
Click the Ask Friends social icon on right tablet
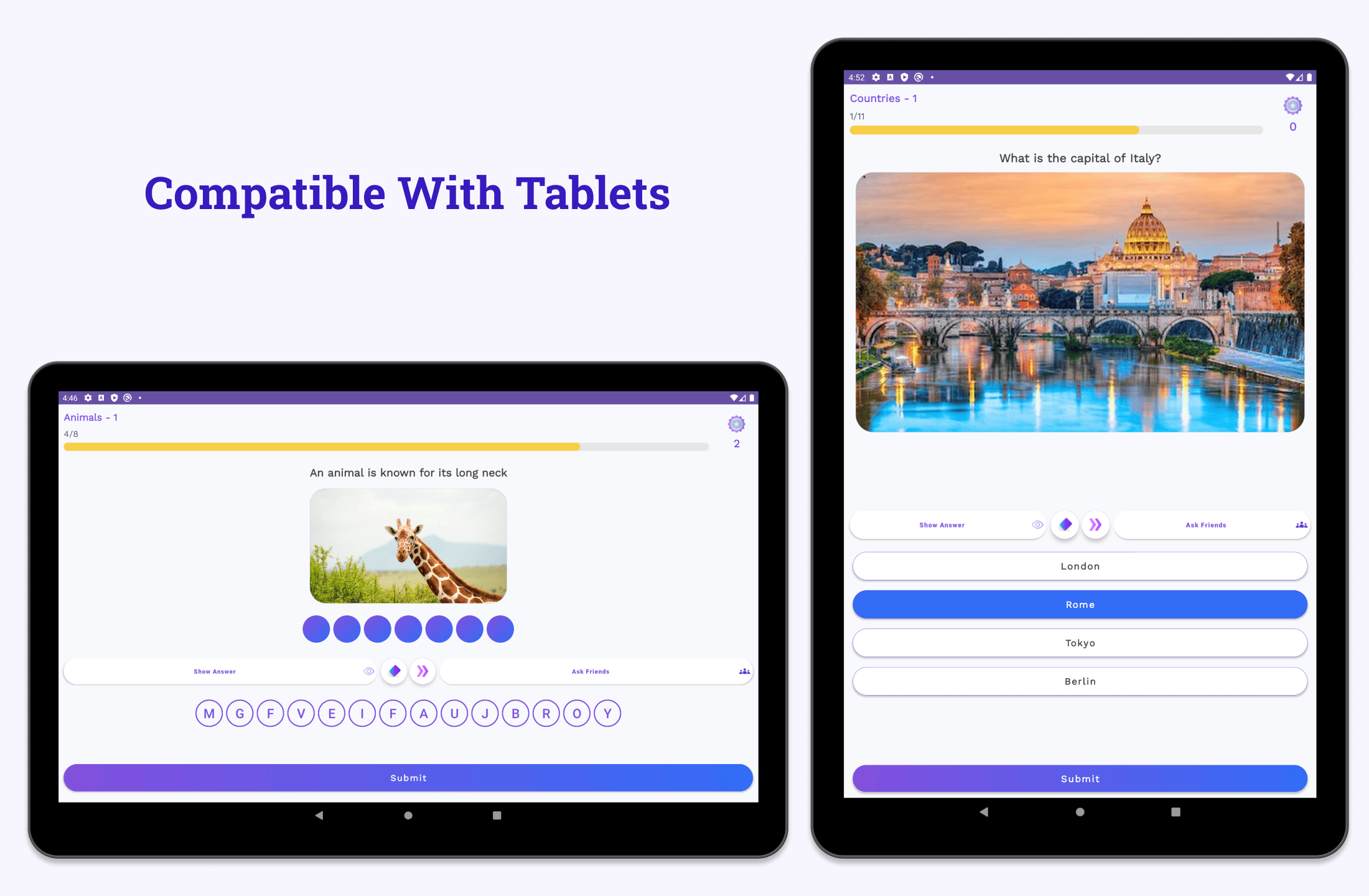coord(1298,523)
